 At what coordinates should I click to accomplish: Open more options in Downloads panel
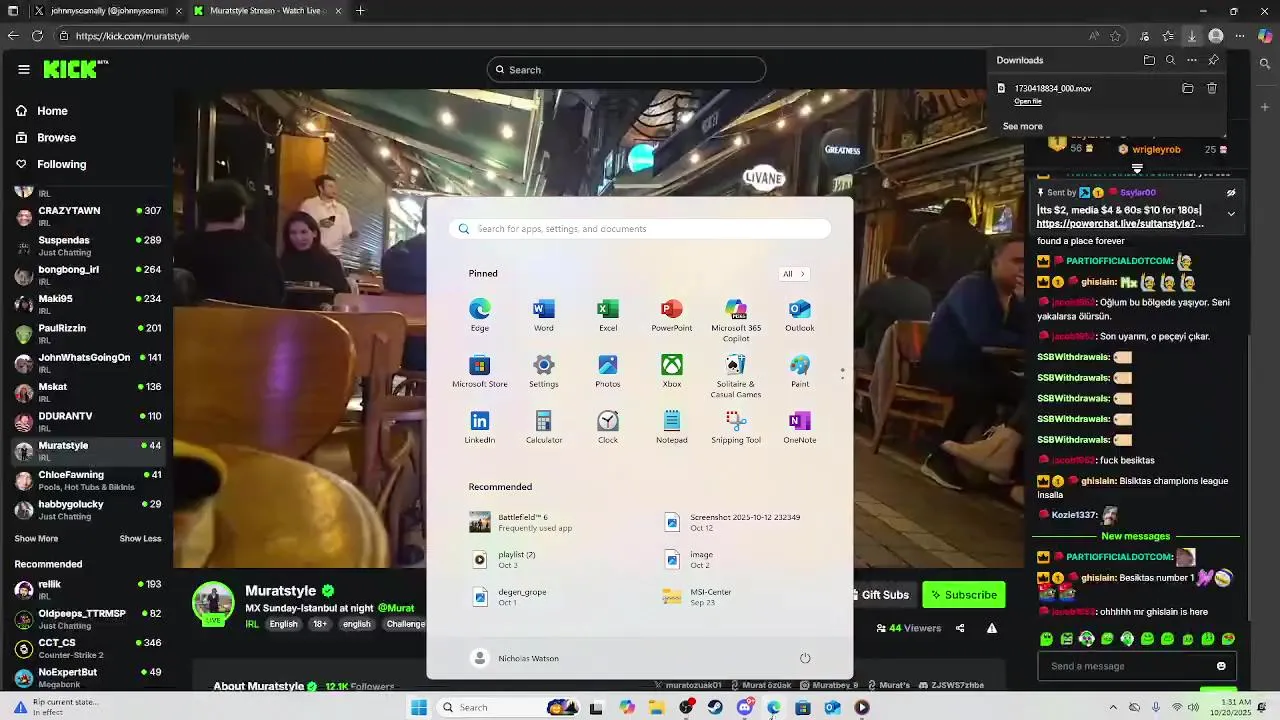1192,60
